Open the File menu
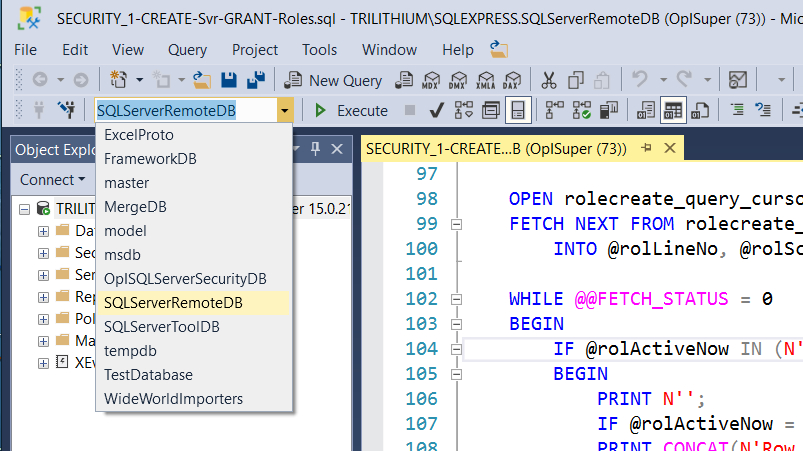This screenshot has height=451, width=803. pos(26,50)
